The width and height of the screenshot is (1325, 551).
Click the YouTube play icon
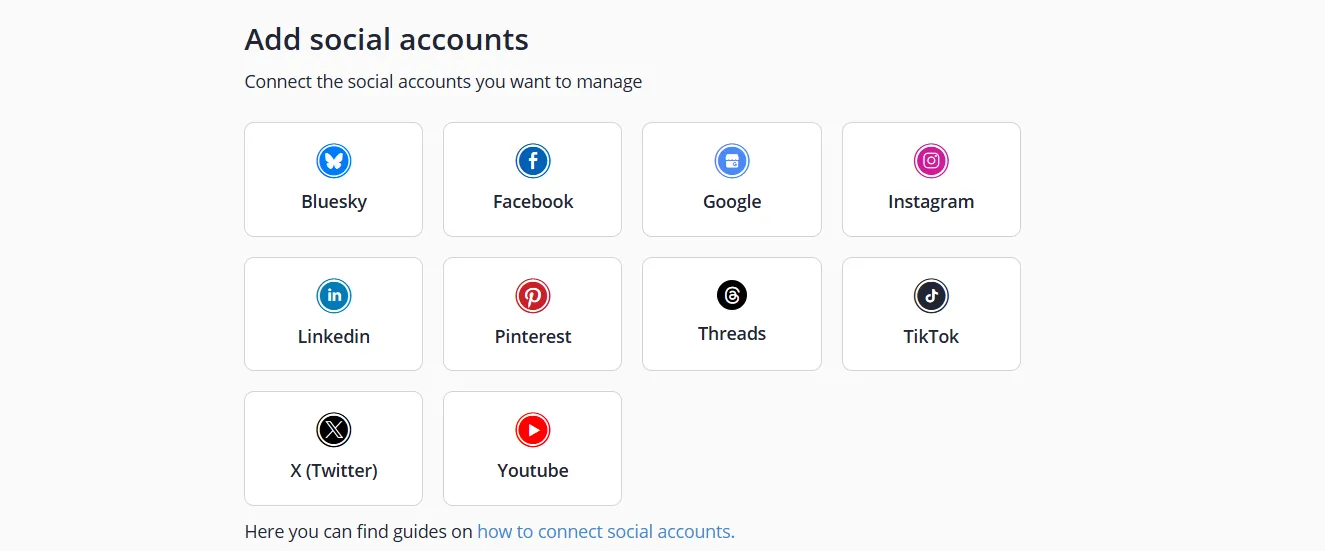click(x=533, y=430)
